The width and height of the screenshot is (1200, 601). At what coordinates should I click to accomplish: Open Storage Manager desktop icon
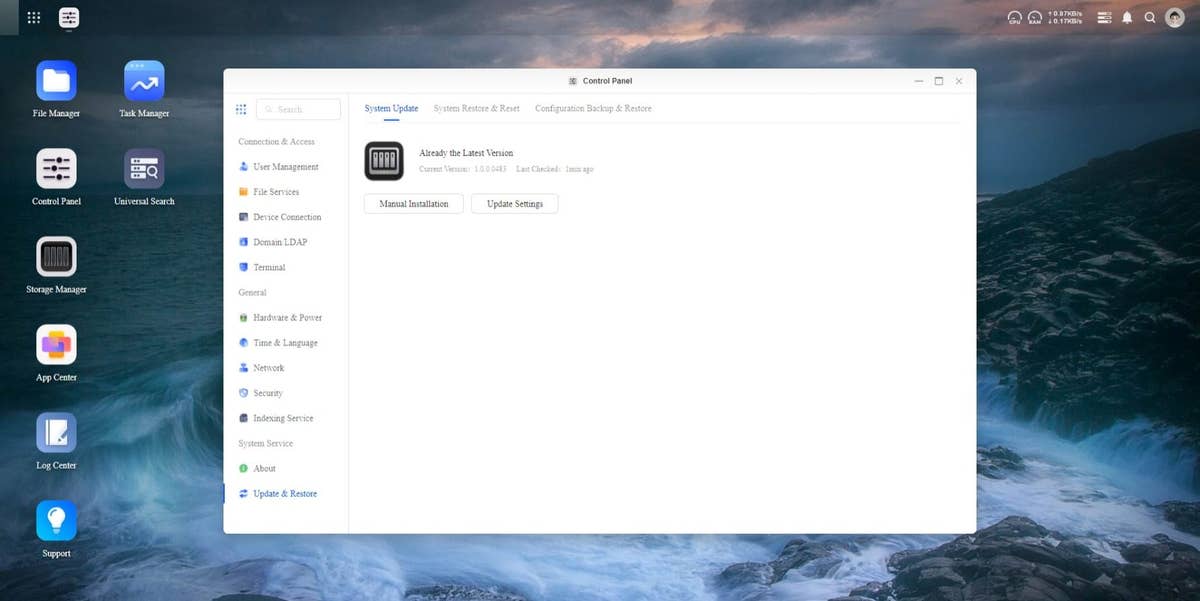click(x=56, y=257)
